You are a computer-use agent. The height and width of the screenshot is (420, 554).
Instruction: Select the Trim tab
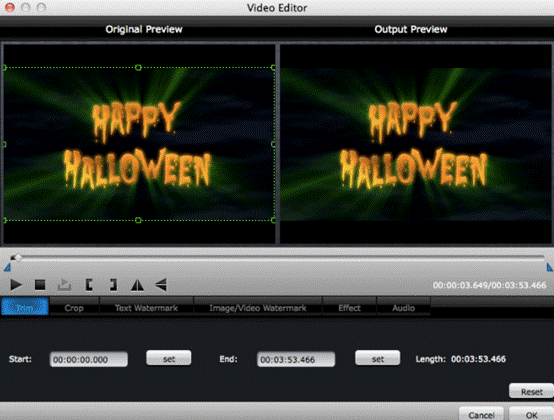tap(25, 307)
